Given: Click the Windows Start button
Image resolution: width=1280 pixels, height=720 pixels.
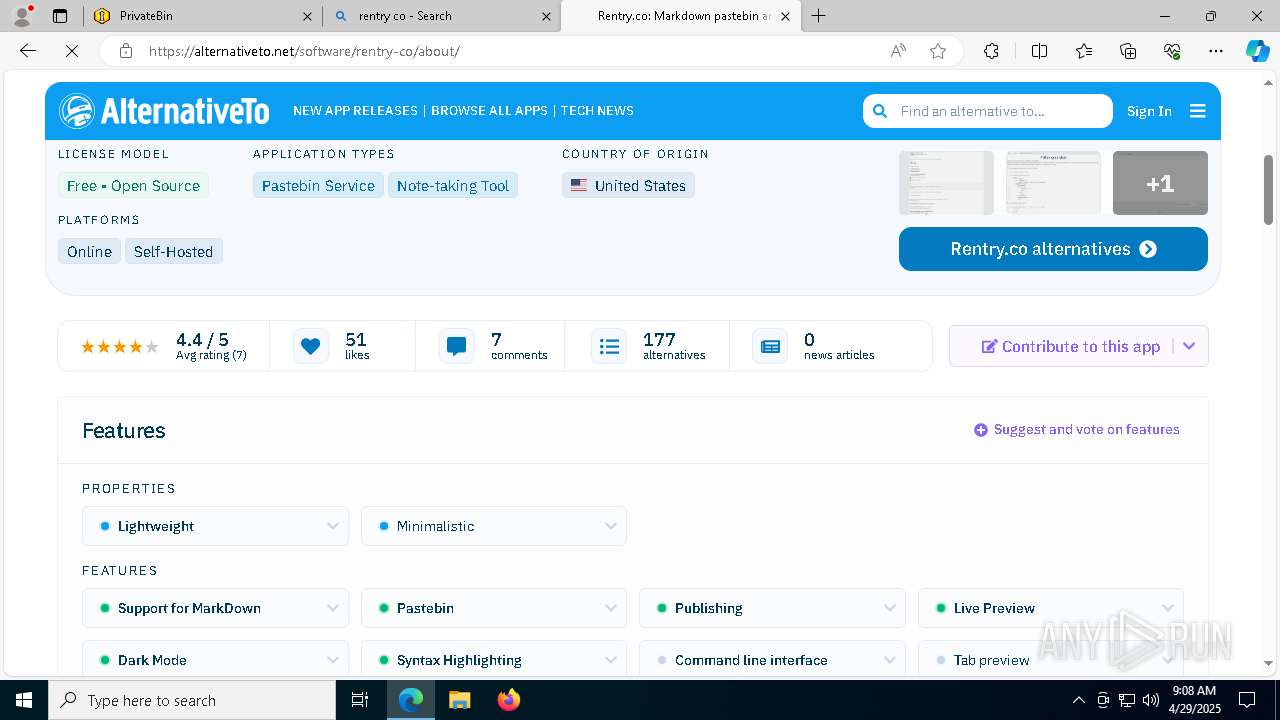Looking at the screenshot, I should click(x=24, y=700).
